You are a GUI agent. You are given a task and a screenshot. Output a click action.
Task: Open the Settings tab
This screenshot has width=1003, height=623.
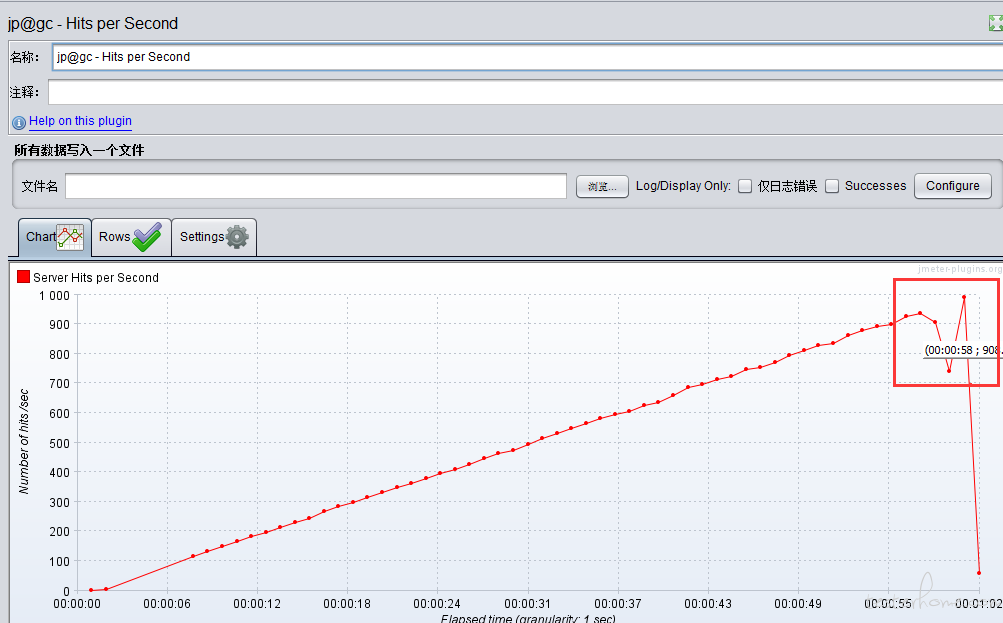click(214, 237)
